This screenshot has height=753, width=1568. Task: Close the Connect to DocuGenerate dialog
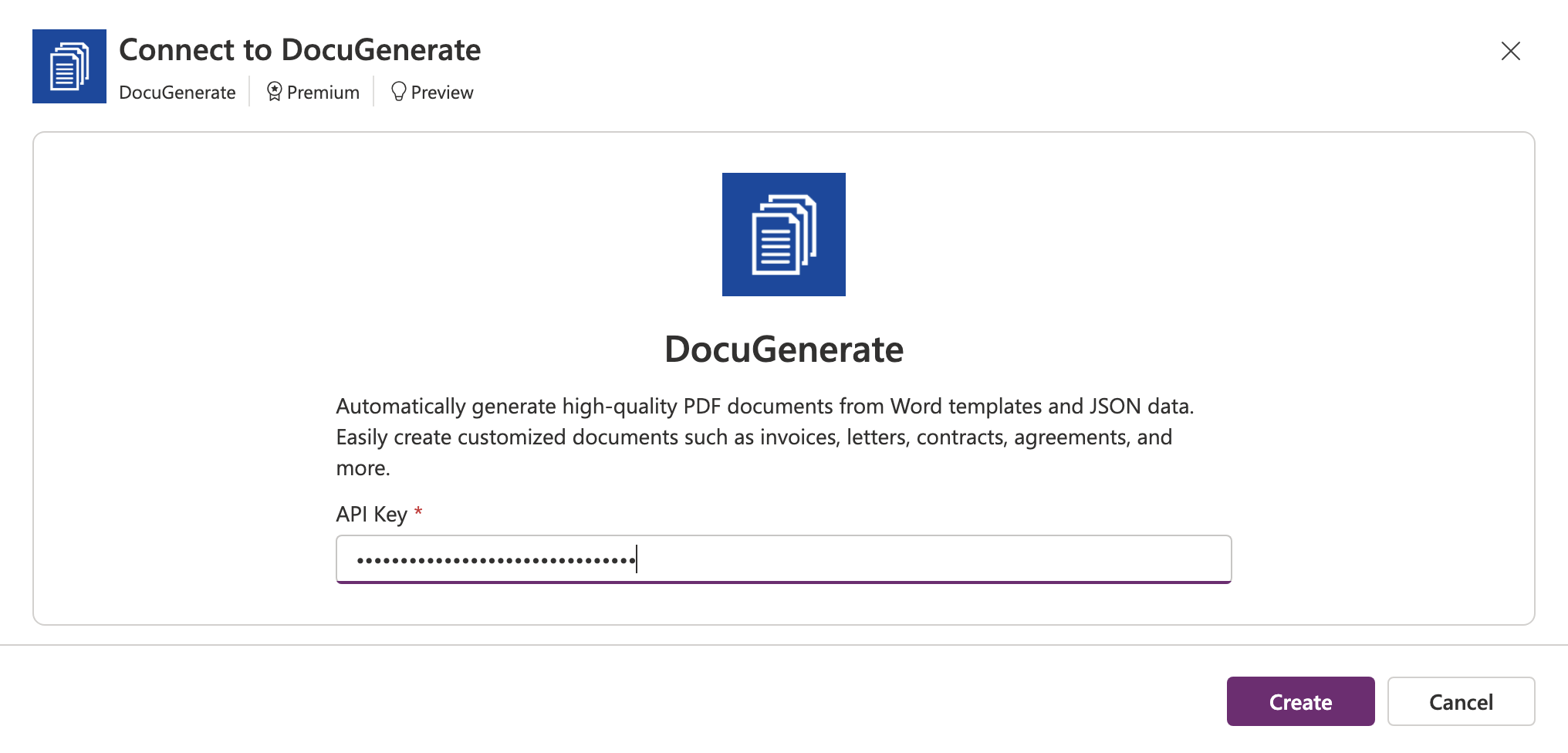(x=1510, y=52)
